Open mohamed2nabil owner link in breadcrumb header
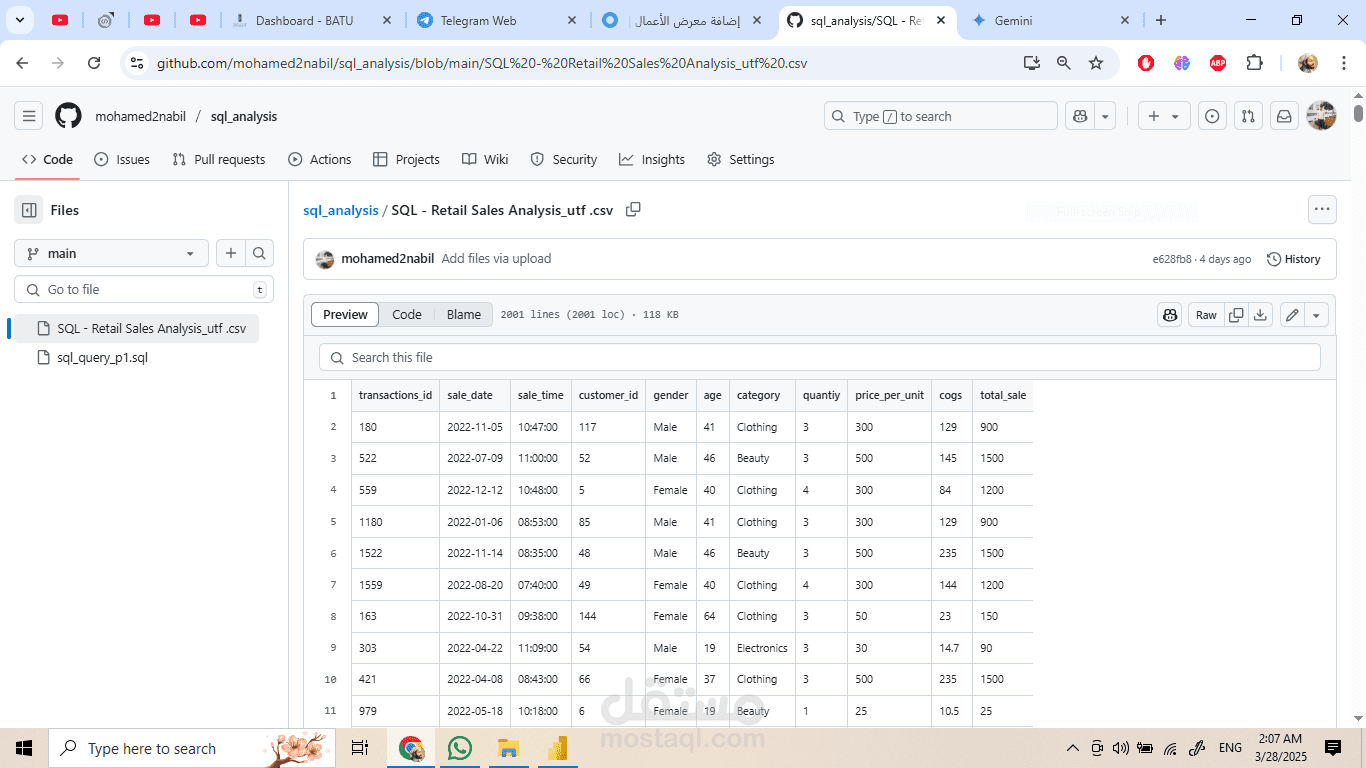Screen dimensions: 1366x768 (140, 116)
